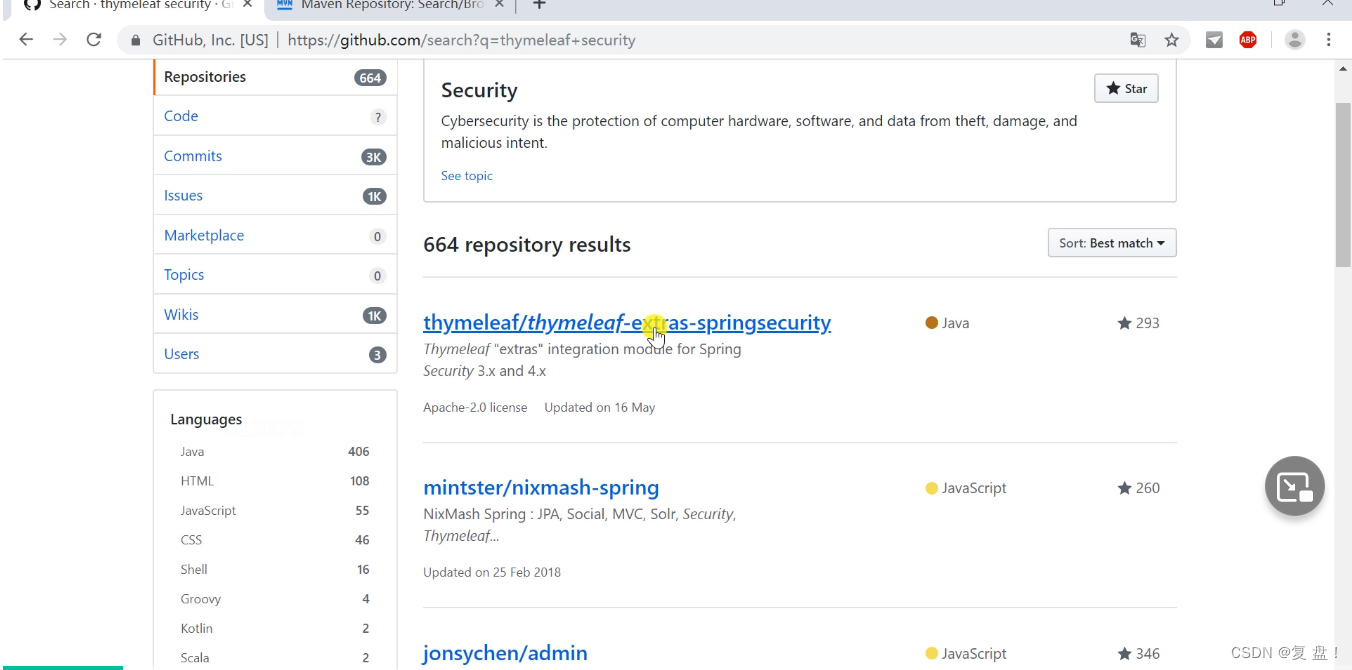
Task: Click the Apache-2.0 license text
Action: 475,407
